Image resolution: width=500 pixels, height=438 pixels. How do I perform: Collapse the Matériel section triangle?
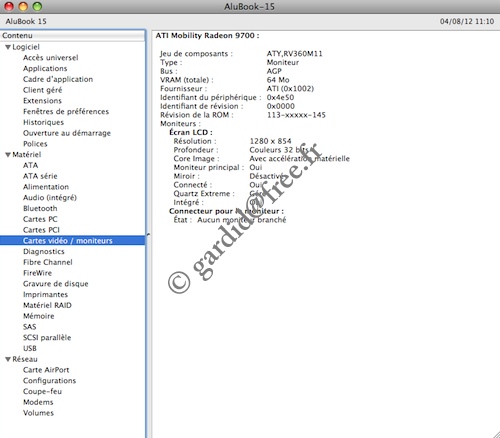point(8,155)
